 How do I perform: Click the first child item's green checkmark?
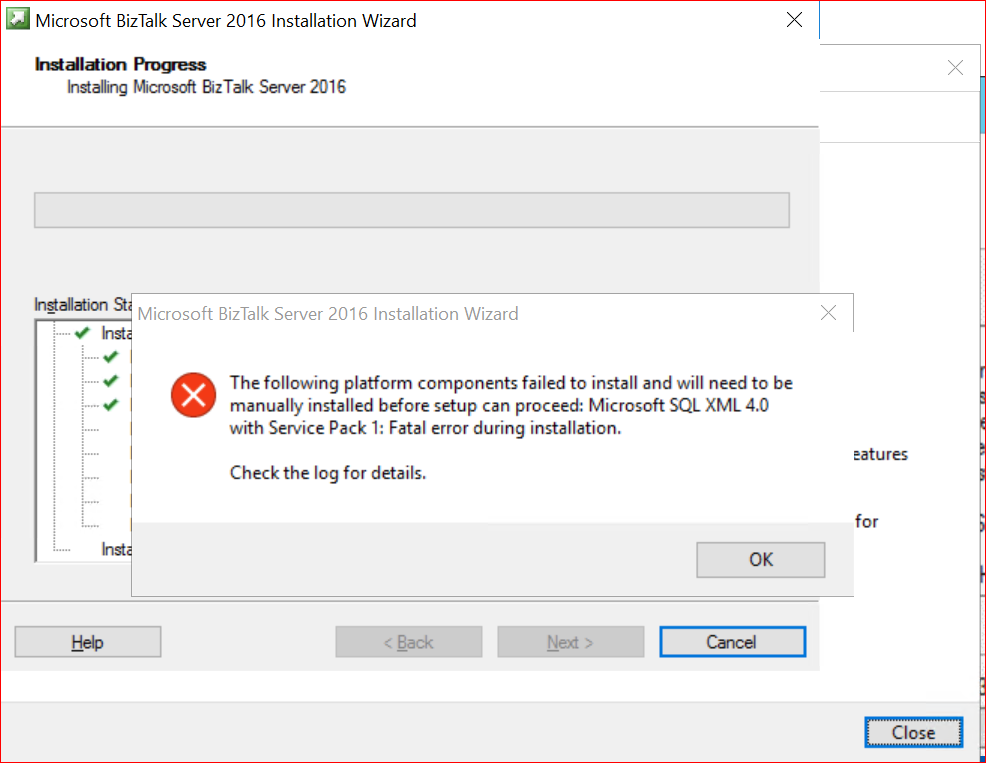[110, 357]
